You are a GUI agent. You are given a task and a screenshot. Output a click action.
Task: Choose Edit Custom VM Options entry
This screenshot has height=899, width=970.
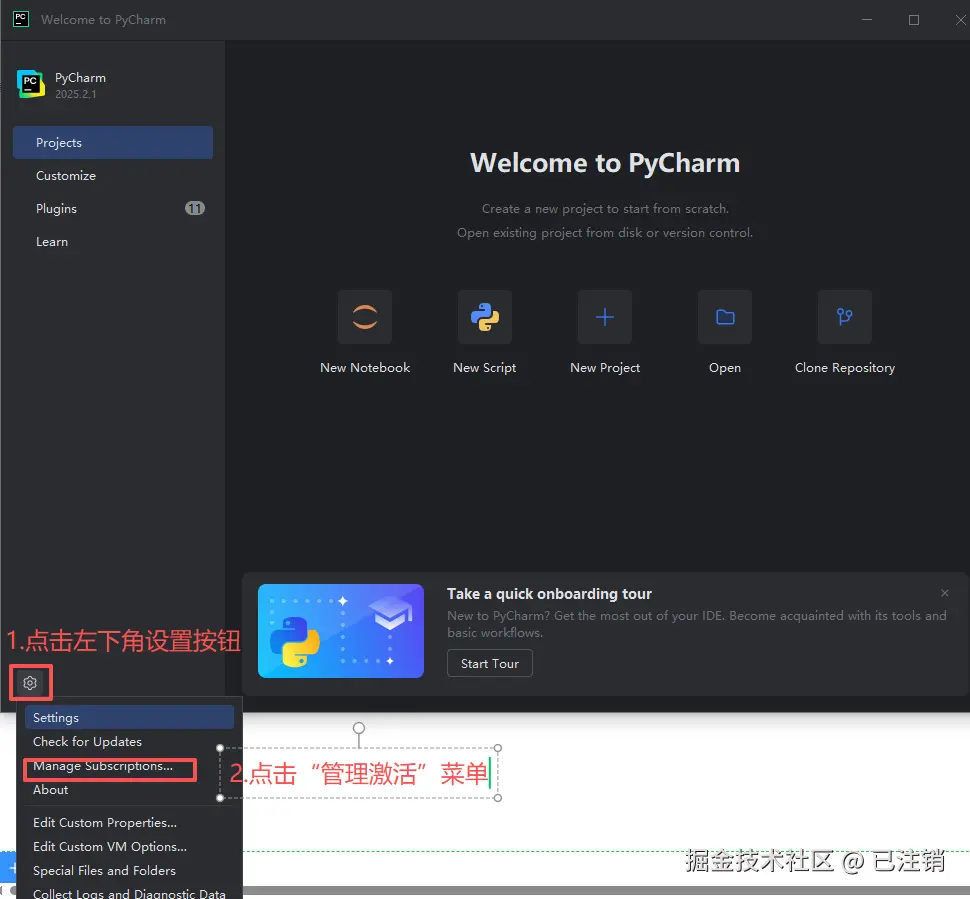coord(129,846)
